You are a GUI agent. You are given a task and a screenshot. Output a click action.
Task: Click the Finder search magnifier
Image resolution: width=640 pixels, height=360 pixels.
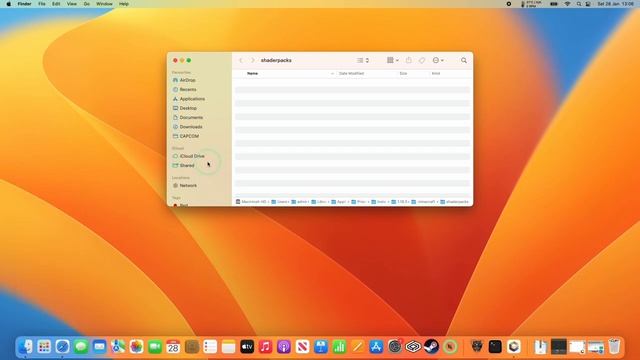[464, 60]
